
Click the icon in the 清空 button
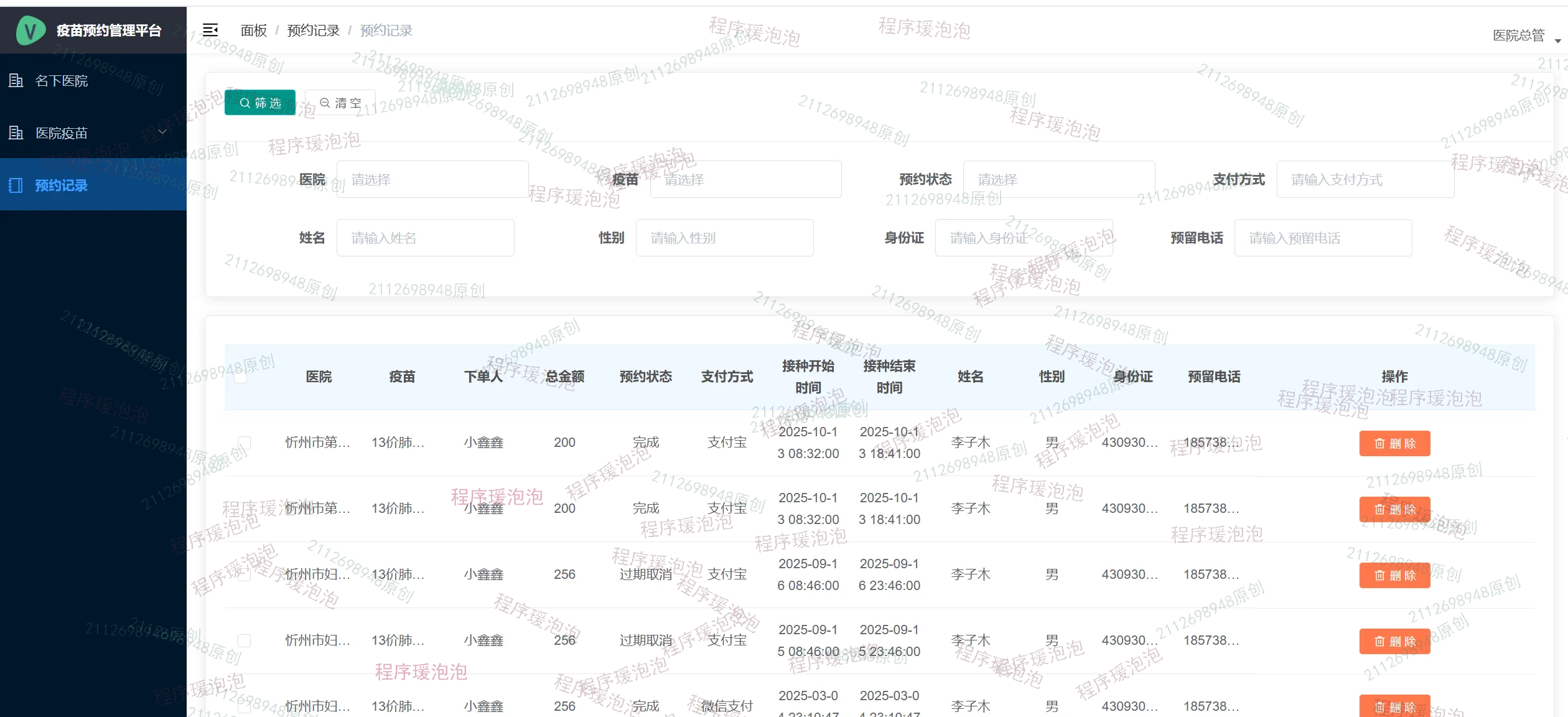(x=325, y=103)
